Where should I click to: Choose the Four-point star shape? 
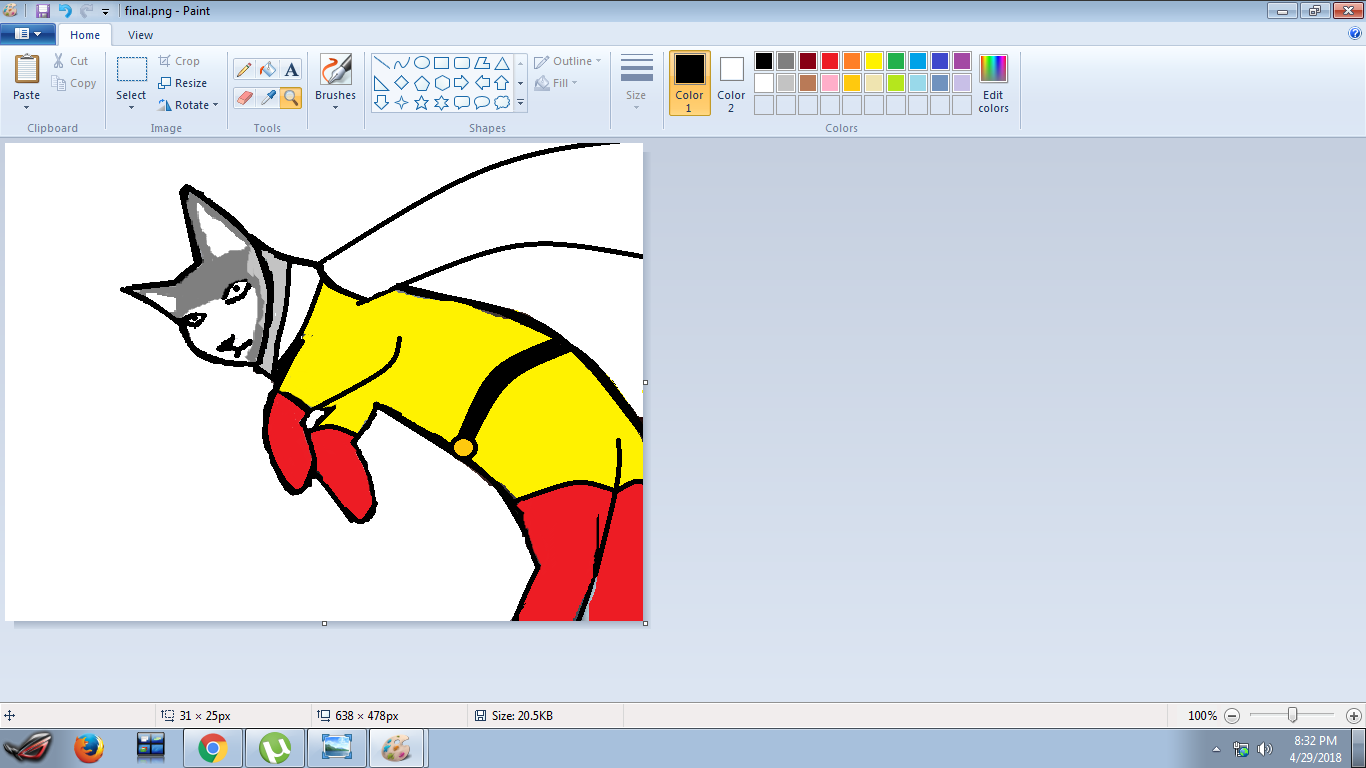[x=402, y=102]
